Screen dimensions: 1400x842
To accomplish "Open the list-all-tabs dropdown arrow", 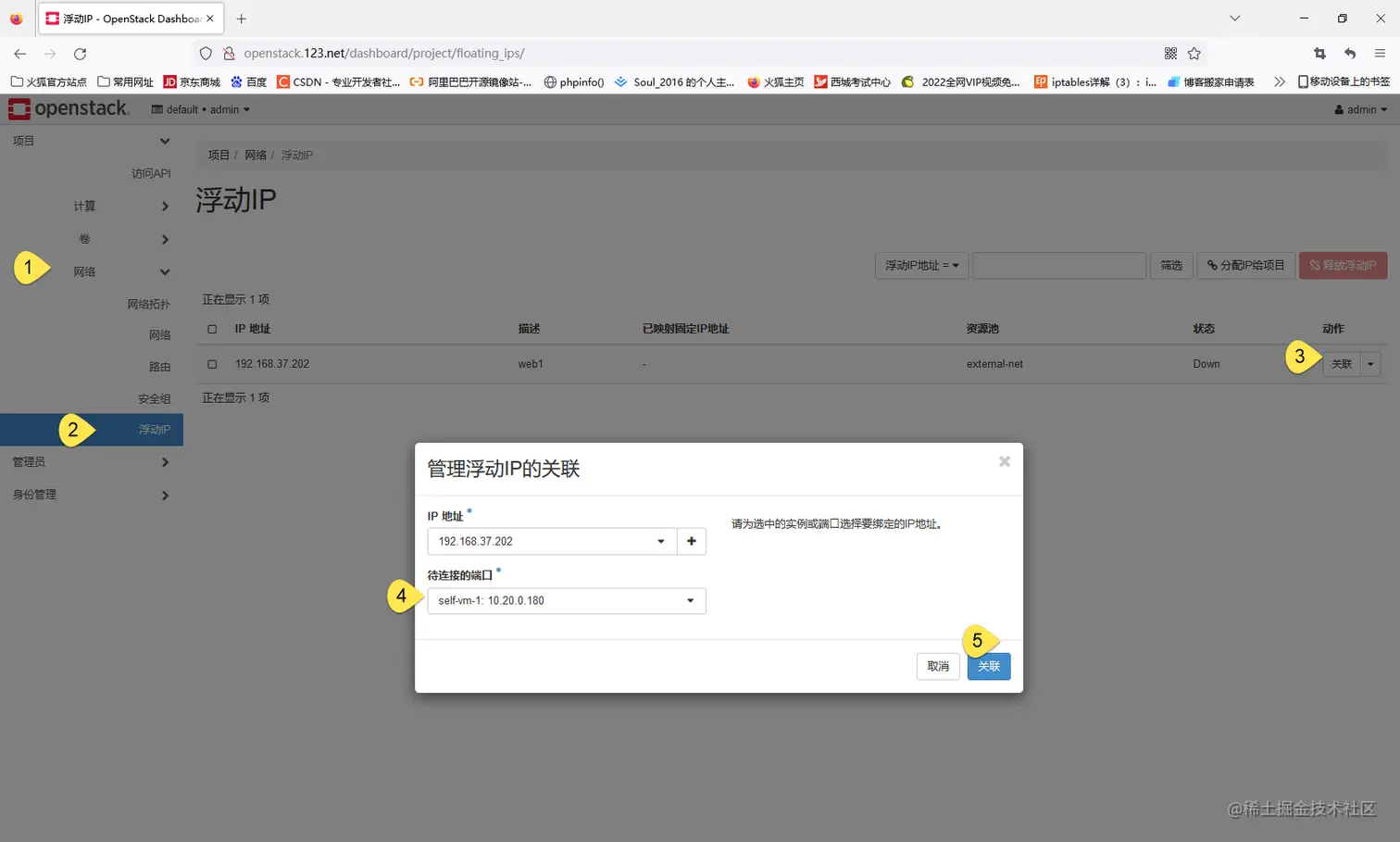I will (x=1234, y=19).
